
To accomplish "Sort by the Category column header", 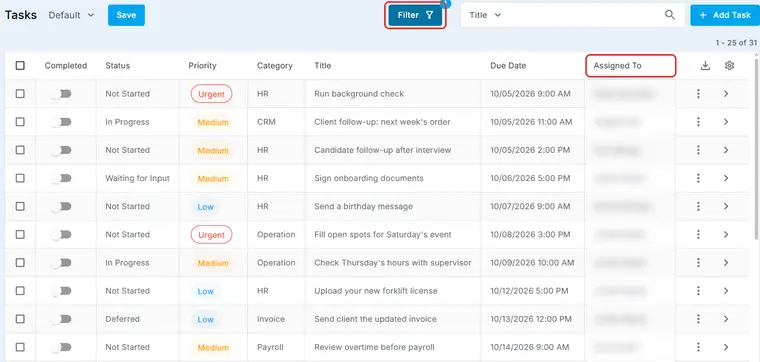I will pyautogui.click(x=275, y=65).
